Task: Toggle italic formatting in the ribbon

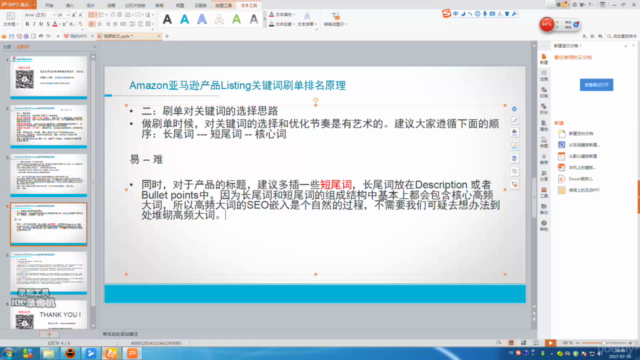Action: tap(34, 24)
